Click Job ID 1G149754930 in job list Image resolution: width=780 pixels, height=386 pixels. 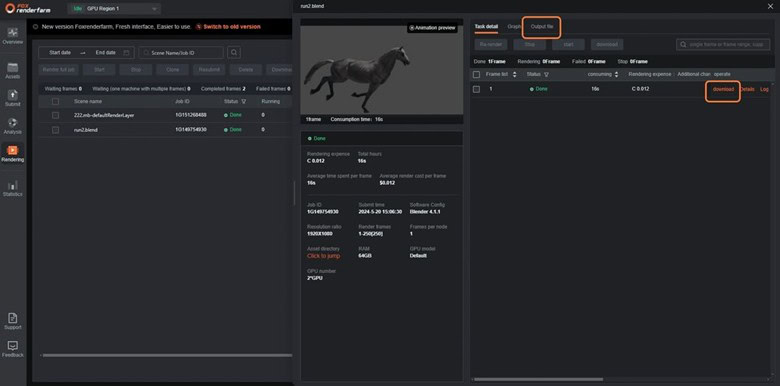pyautogui.click(x=191, y=130)
